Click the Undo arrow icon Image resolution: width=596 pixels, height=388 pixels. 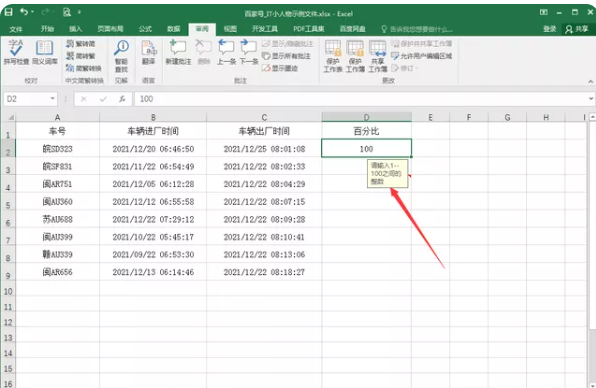click(24, 12)
